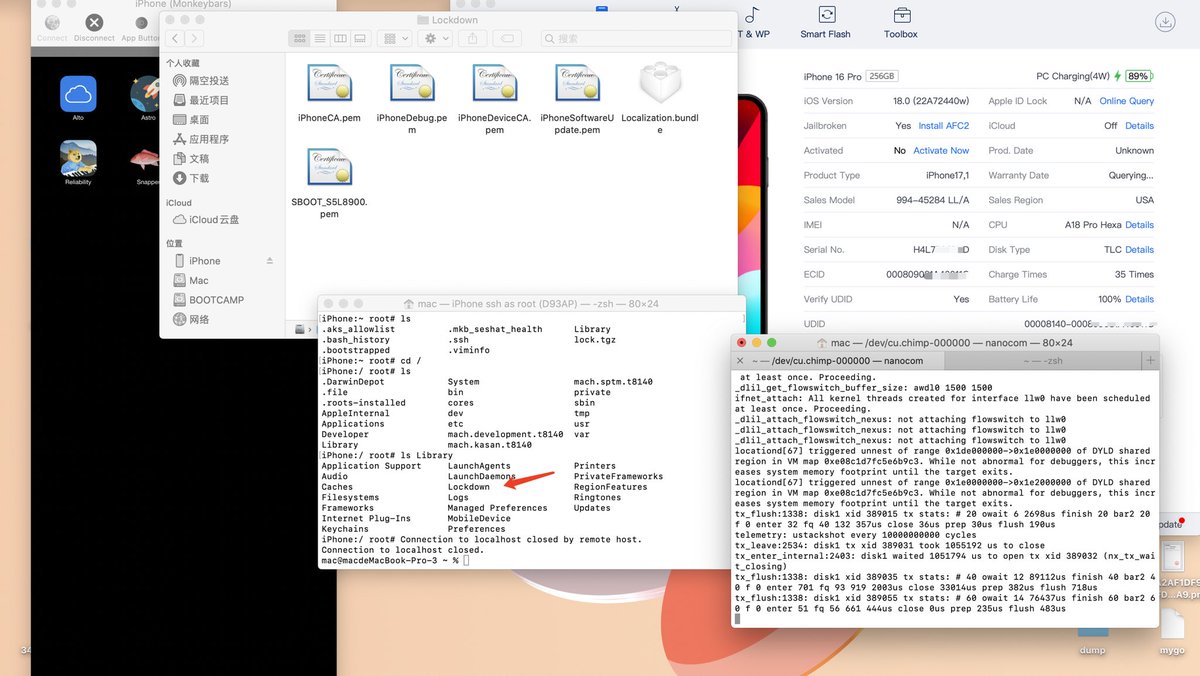Click Details link for iCloud row
1200x676 pixels.
coord(1139,126)
